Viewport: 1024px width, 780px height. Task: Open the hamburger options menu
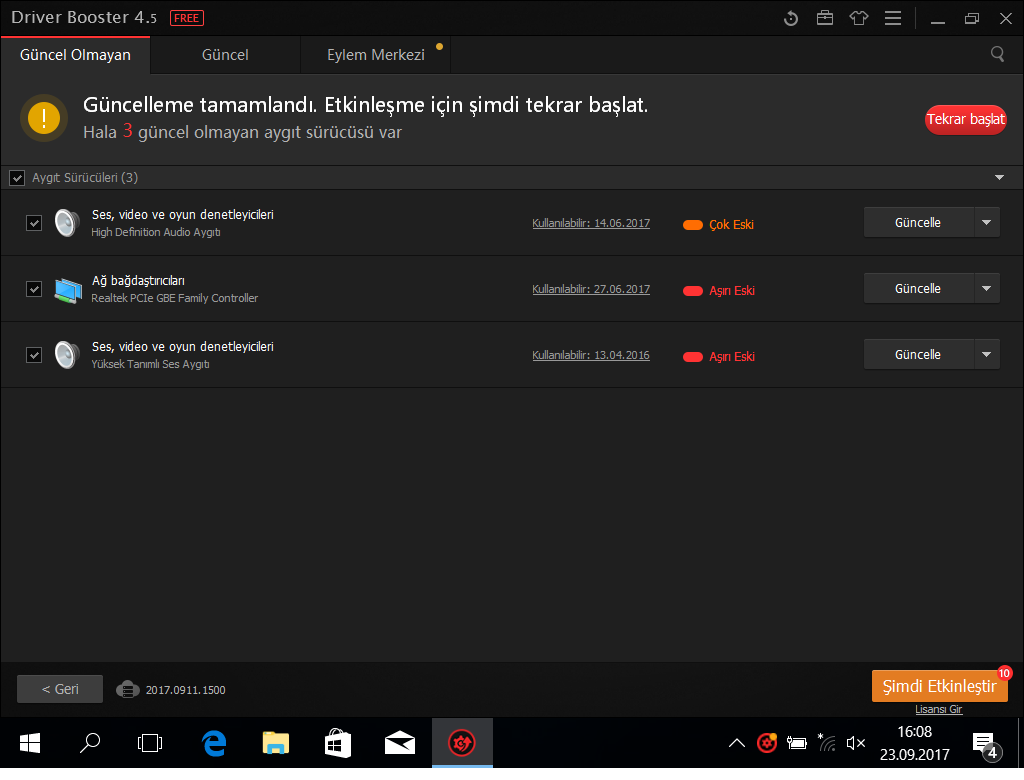(x=893, y=18)
